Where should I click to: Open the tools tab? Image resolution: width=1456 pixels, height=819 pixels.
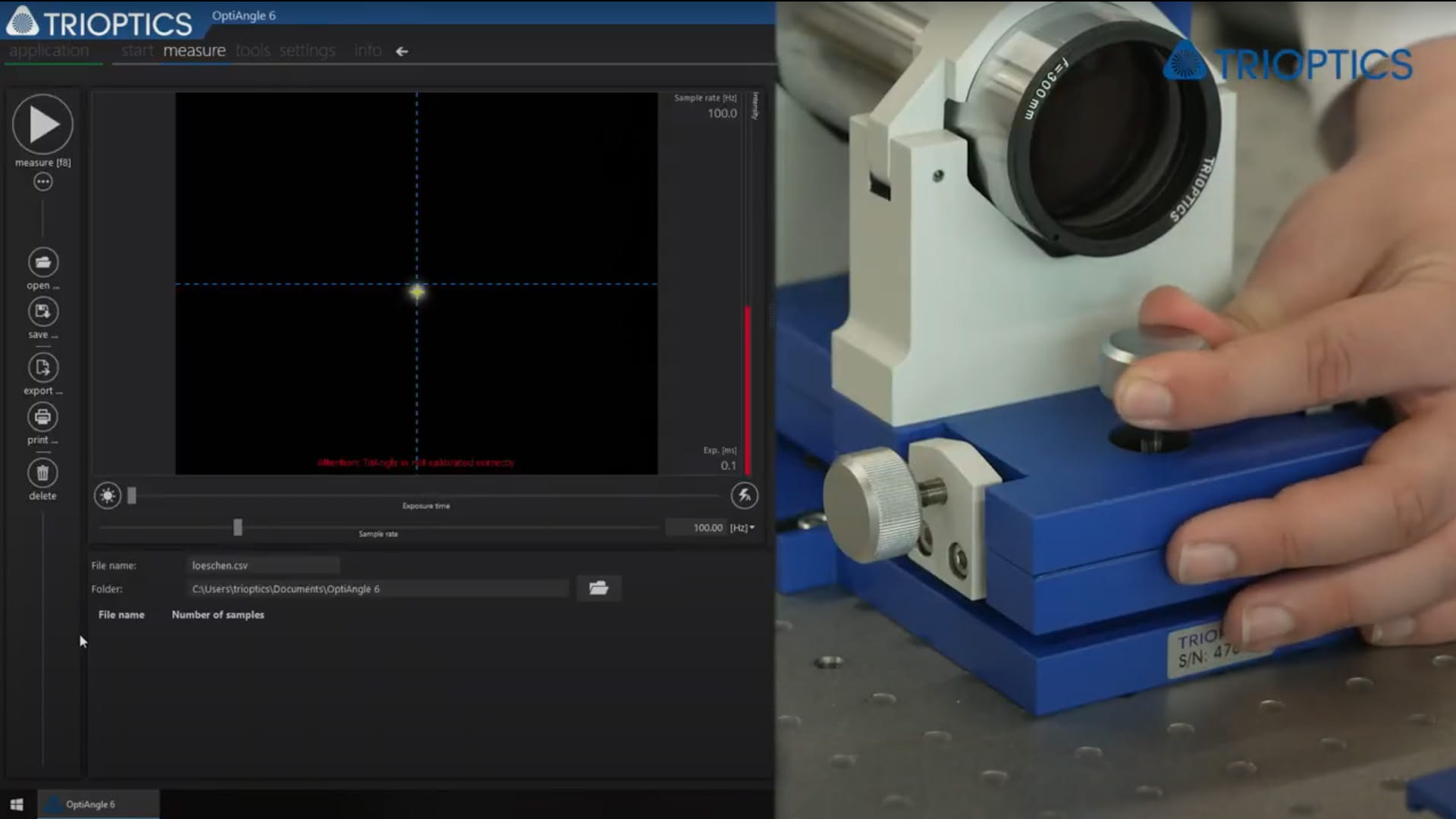(253, 51)
